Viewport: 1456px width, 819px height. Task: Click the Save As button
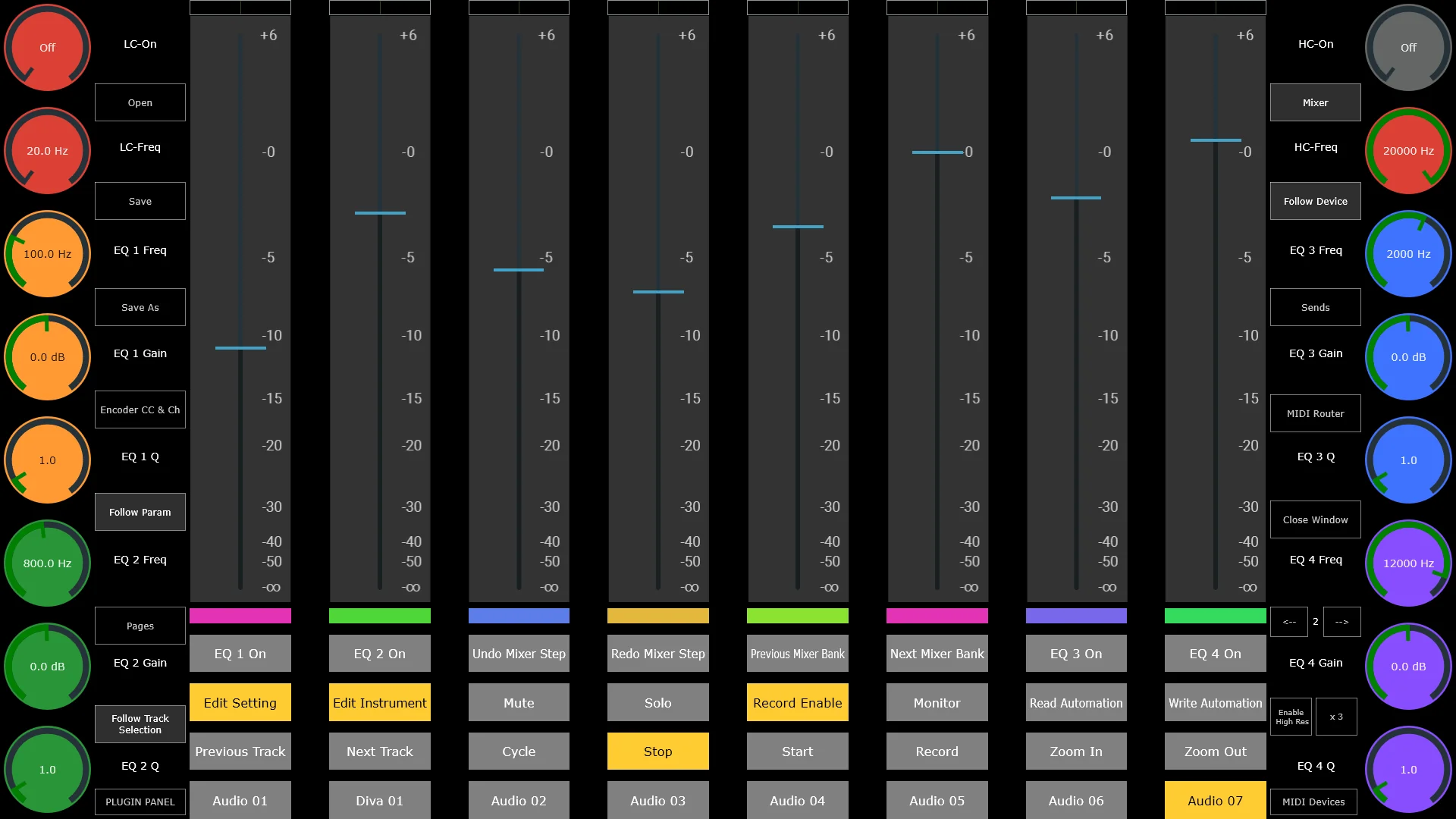click(x=140, y=307)
